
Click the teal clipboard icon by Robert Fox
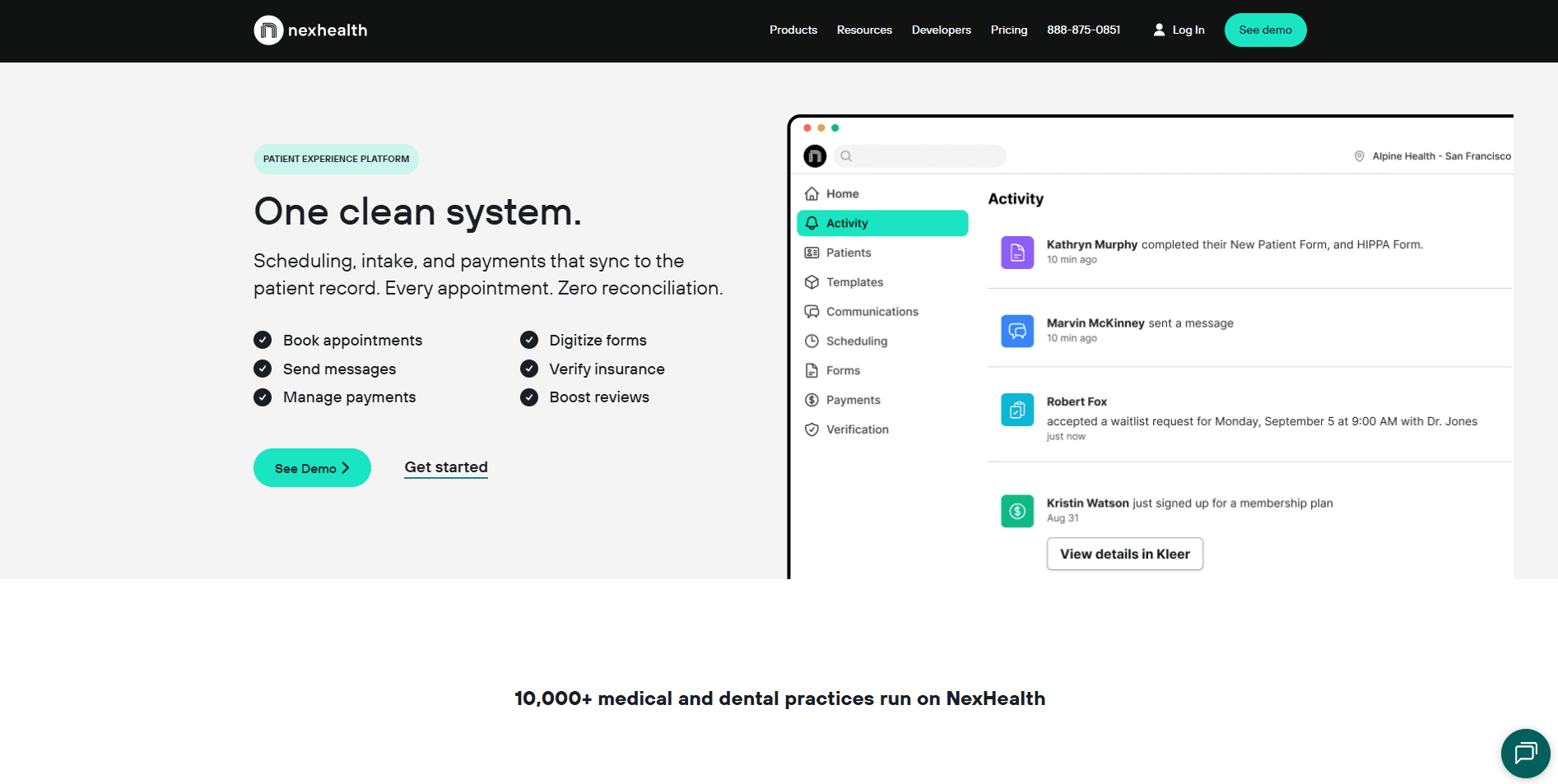[1017, 410]
